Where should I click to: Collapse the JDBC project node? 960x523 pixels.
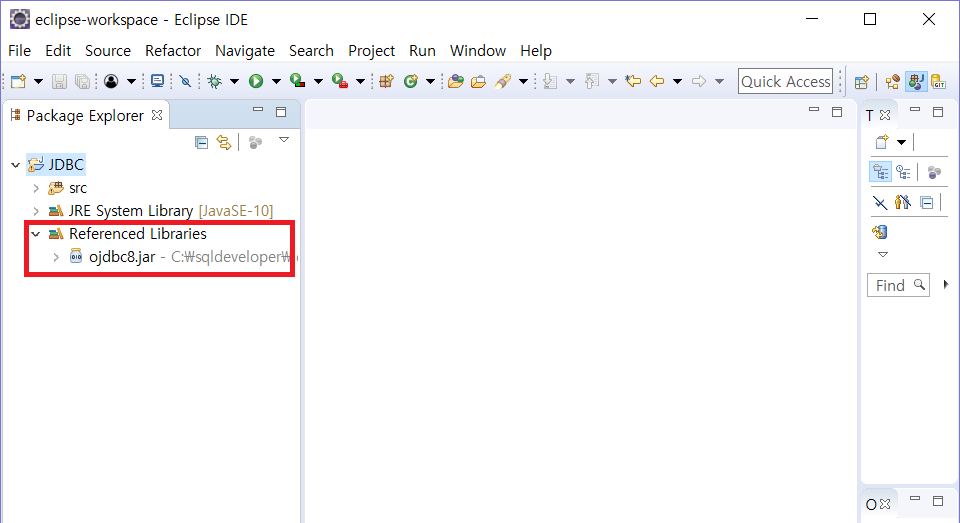point(15,165)
